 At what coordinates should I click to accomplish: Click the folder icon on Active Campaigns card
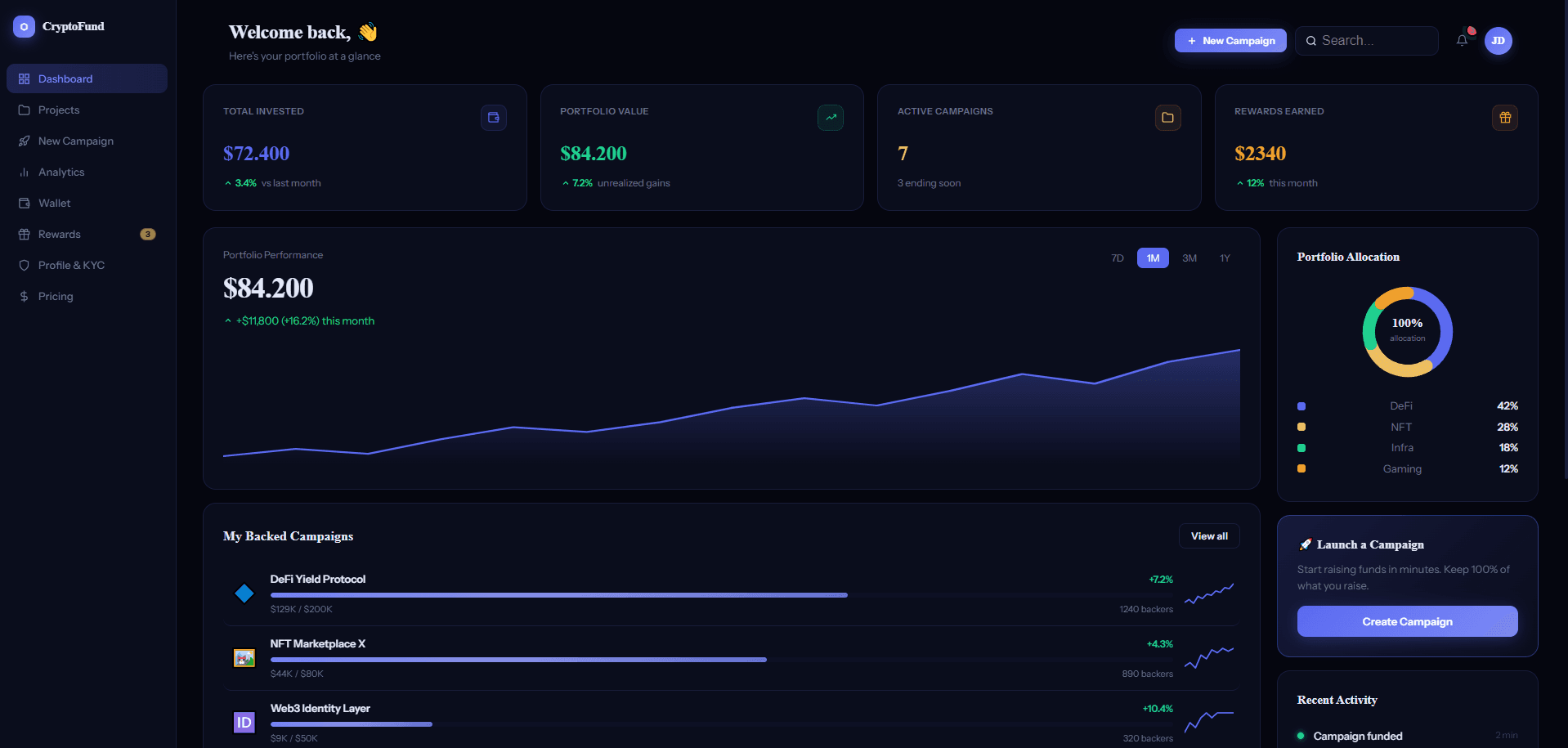[1167, 117]
